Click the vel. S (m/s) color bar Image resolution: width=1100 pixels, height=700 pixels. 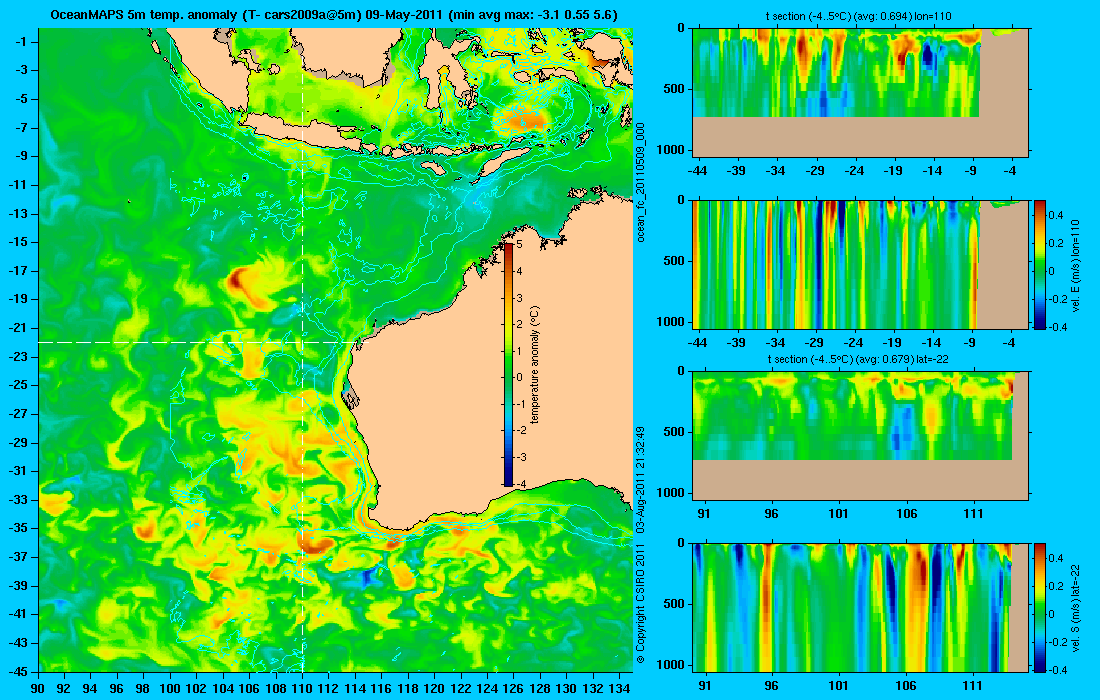[1040, 607]
